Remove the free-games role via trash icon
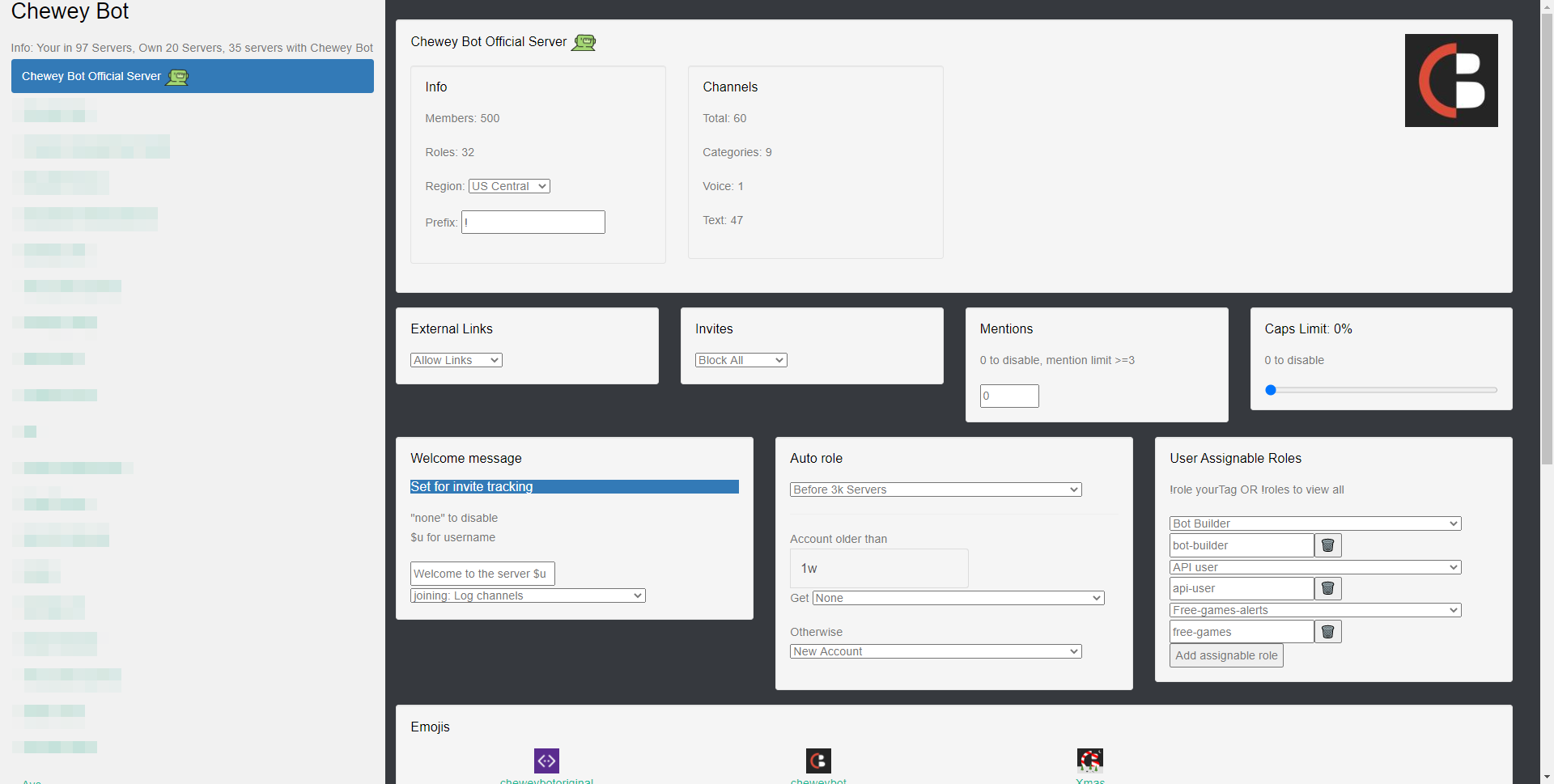Screen dimensions: 1554x784 1327,632
